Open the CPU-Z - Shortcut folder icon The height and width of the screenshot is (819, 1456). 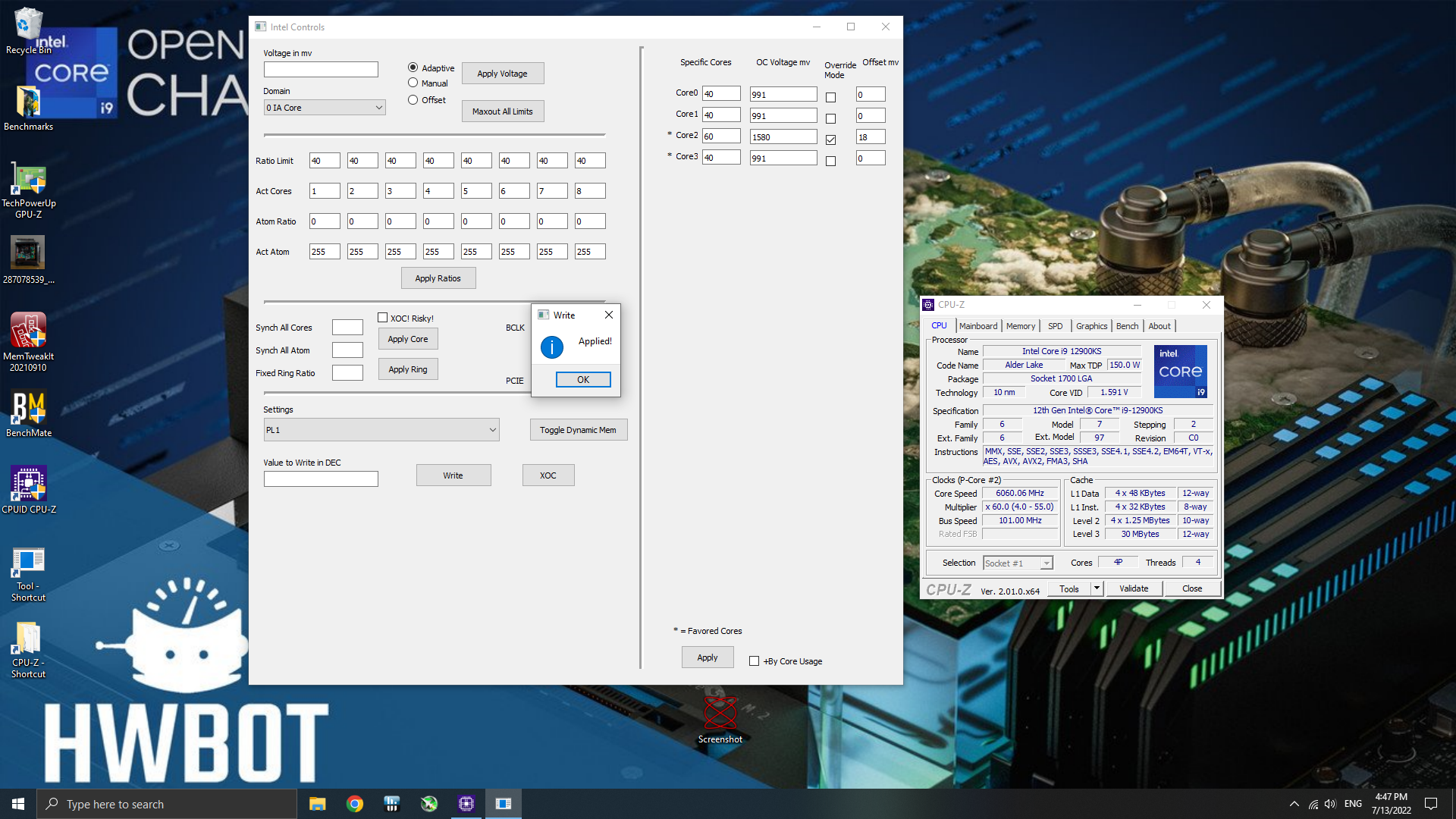pos(28,651)
